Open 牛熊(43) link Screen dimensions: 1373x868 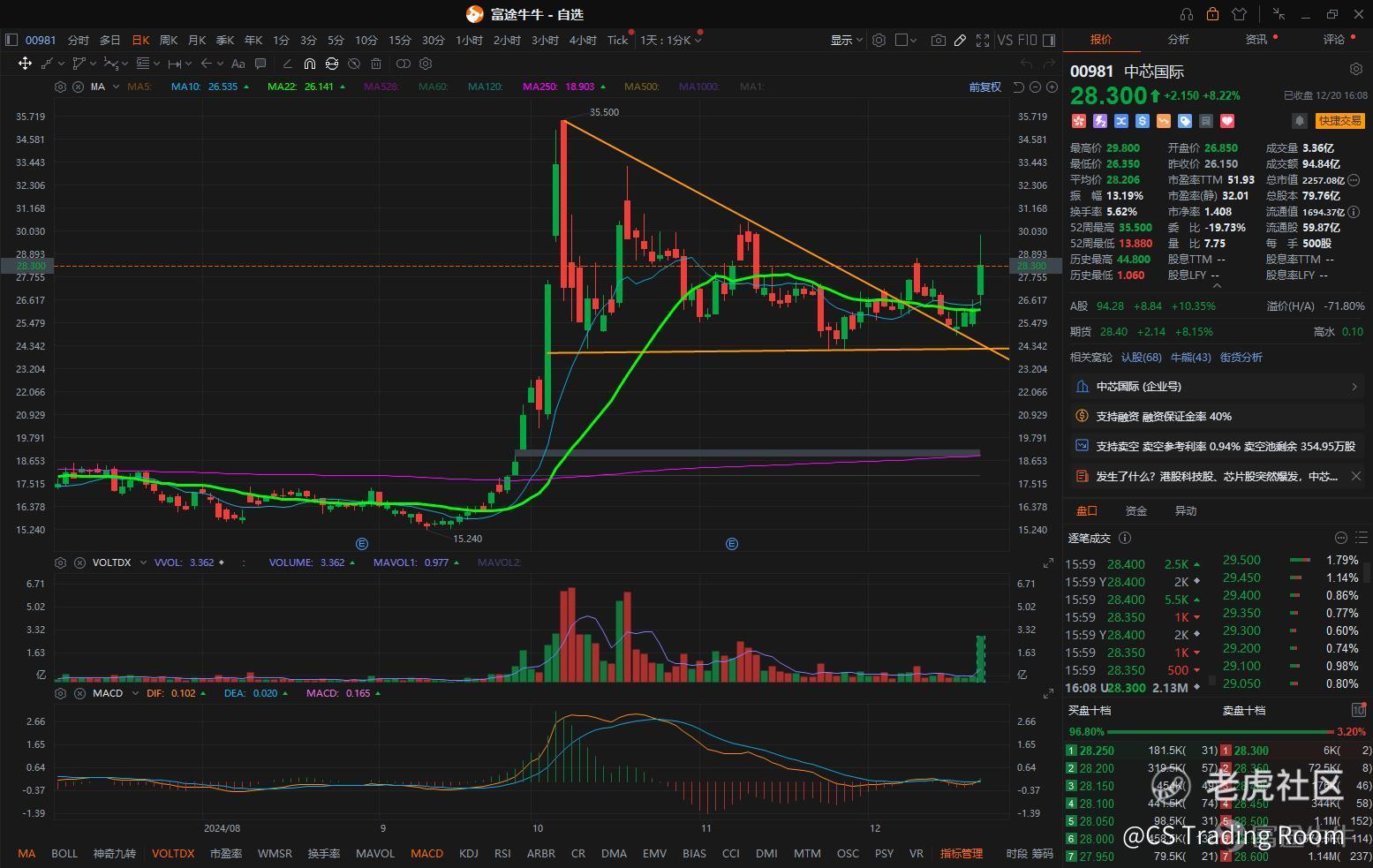(x=1190, y=358)
